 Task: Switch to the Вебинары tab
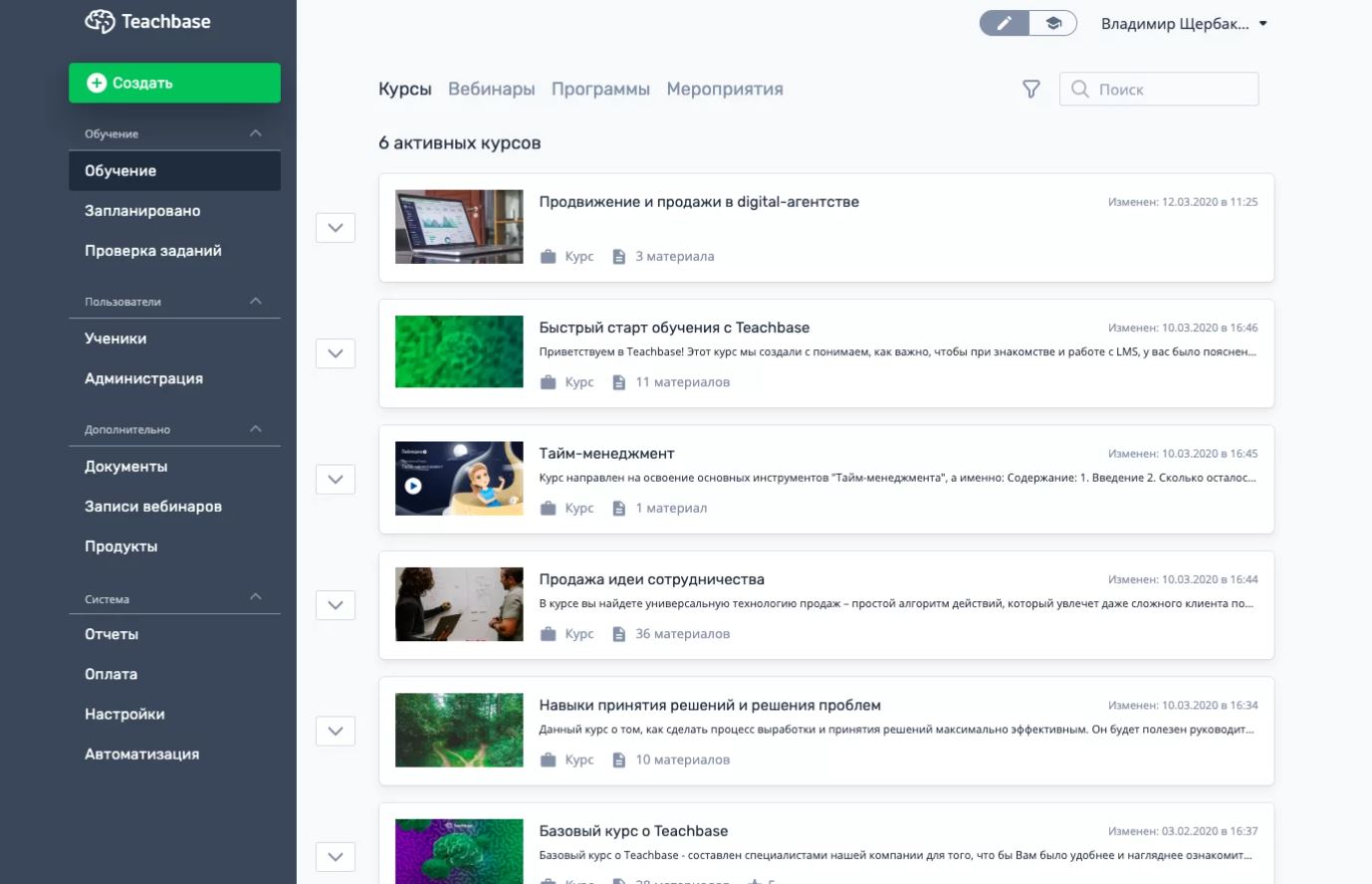(492, 90)
